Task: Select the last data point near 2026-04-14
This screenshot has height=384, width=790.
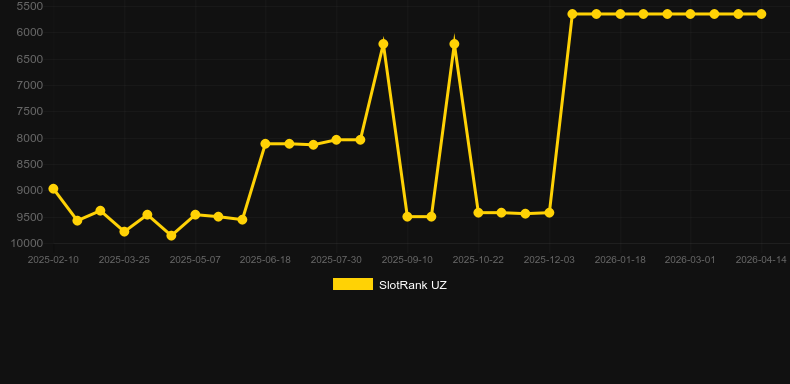Action: coord(761,14)
